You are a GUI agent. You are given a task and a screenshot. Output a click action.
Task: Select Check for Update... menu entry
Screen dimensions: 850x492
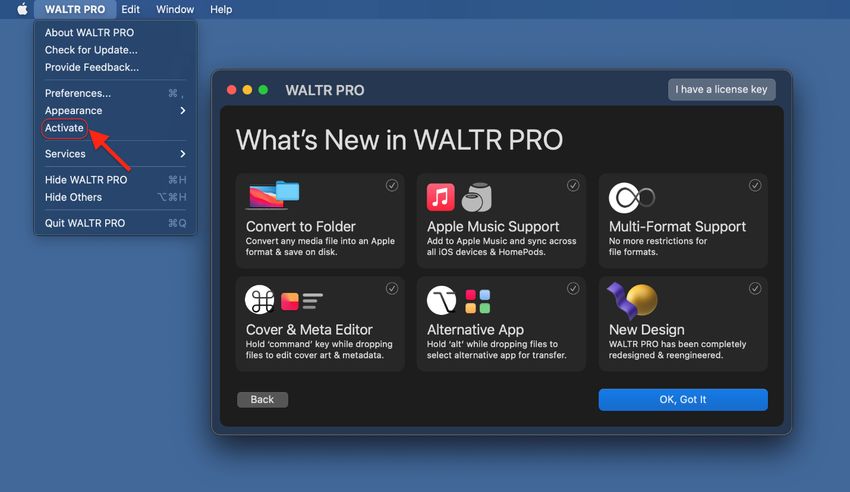coord(115,50)
